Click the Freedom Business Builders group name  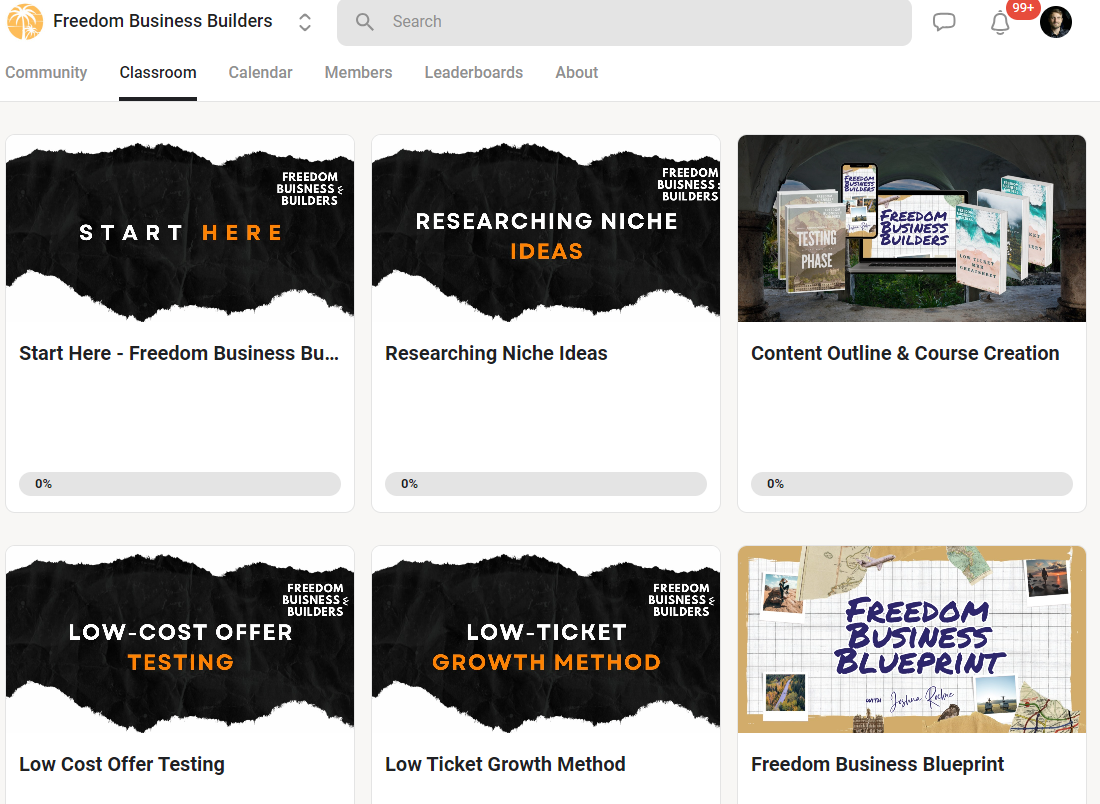[163, 21]
